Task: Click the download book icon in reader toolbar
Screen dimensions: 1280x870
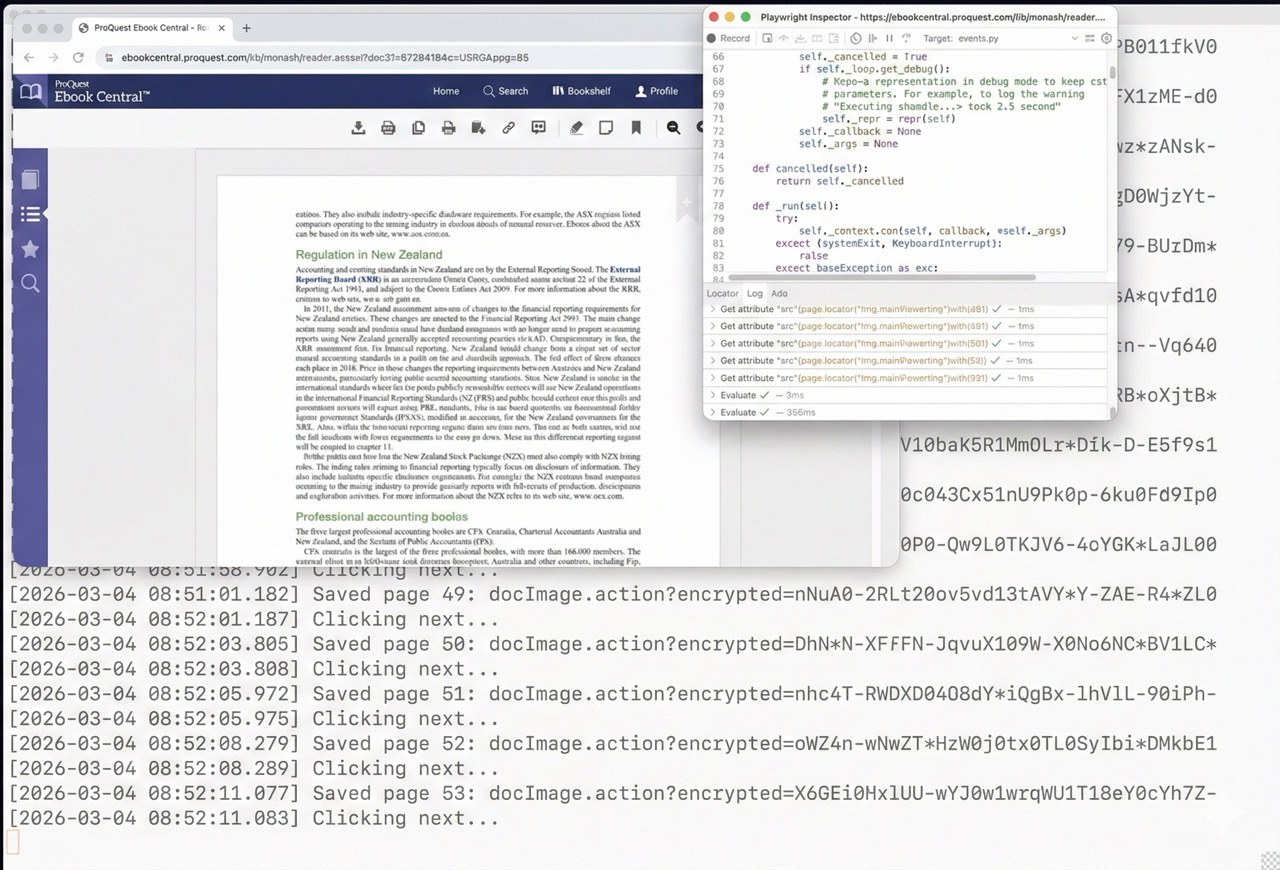Action: 358,128
